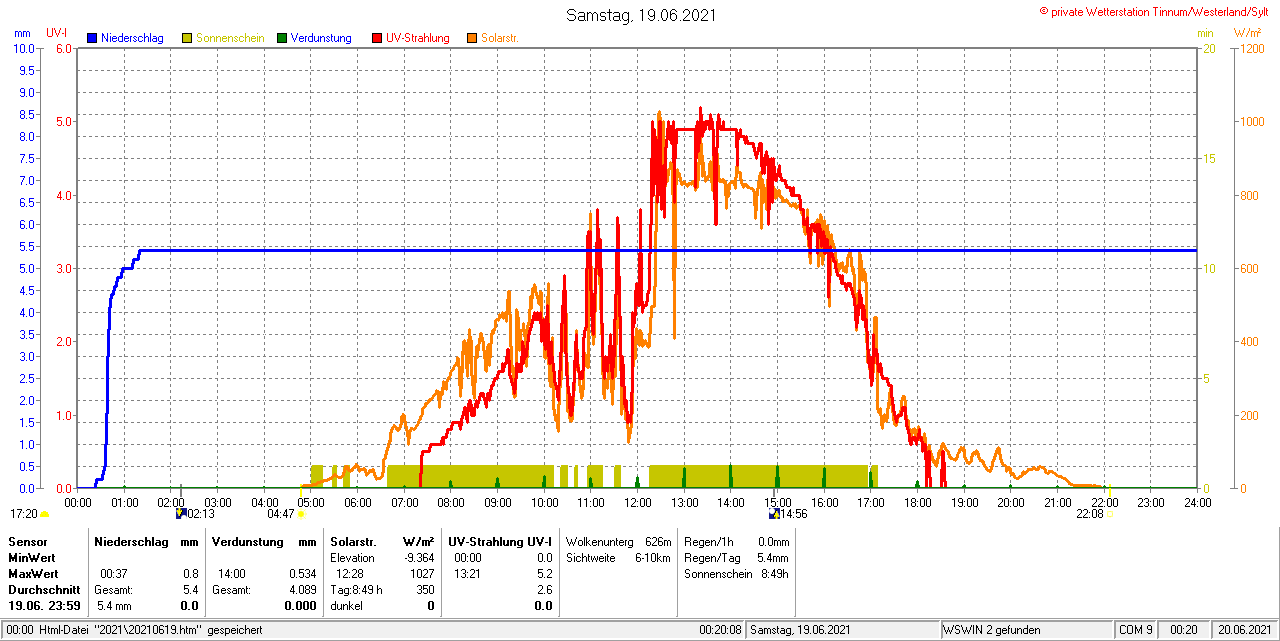The image size is (1280, 641).
Task: Click the MinWert row label
Action: pyautogui.click(x=31, y=558)
